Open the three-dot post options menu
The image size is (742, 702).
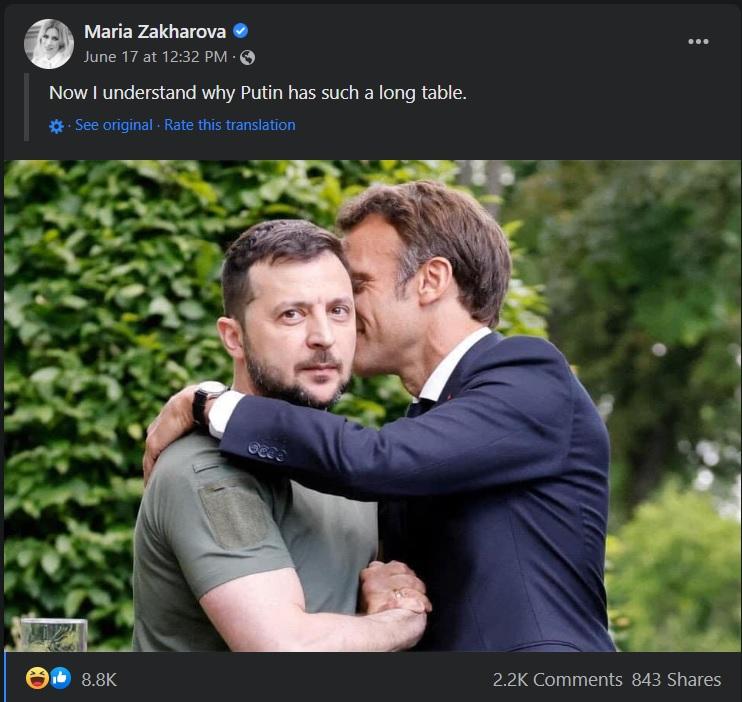698,41
